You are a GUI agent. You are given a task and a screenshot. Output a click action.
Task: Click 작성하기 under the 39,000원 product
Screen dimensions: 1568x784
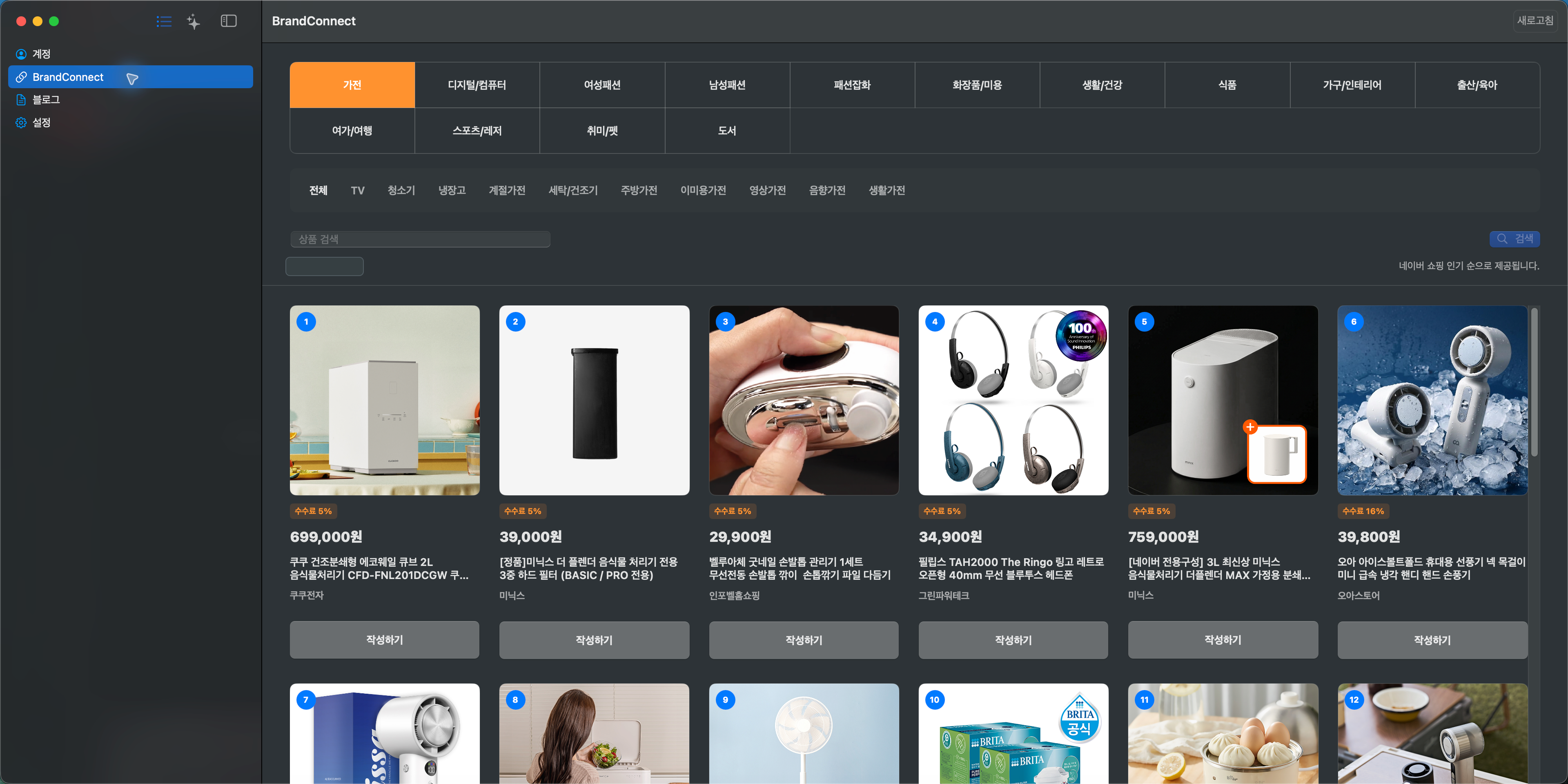594,640
